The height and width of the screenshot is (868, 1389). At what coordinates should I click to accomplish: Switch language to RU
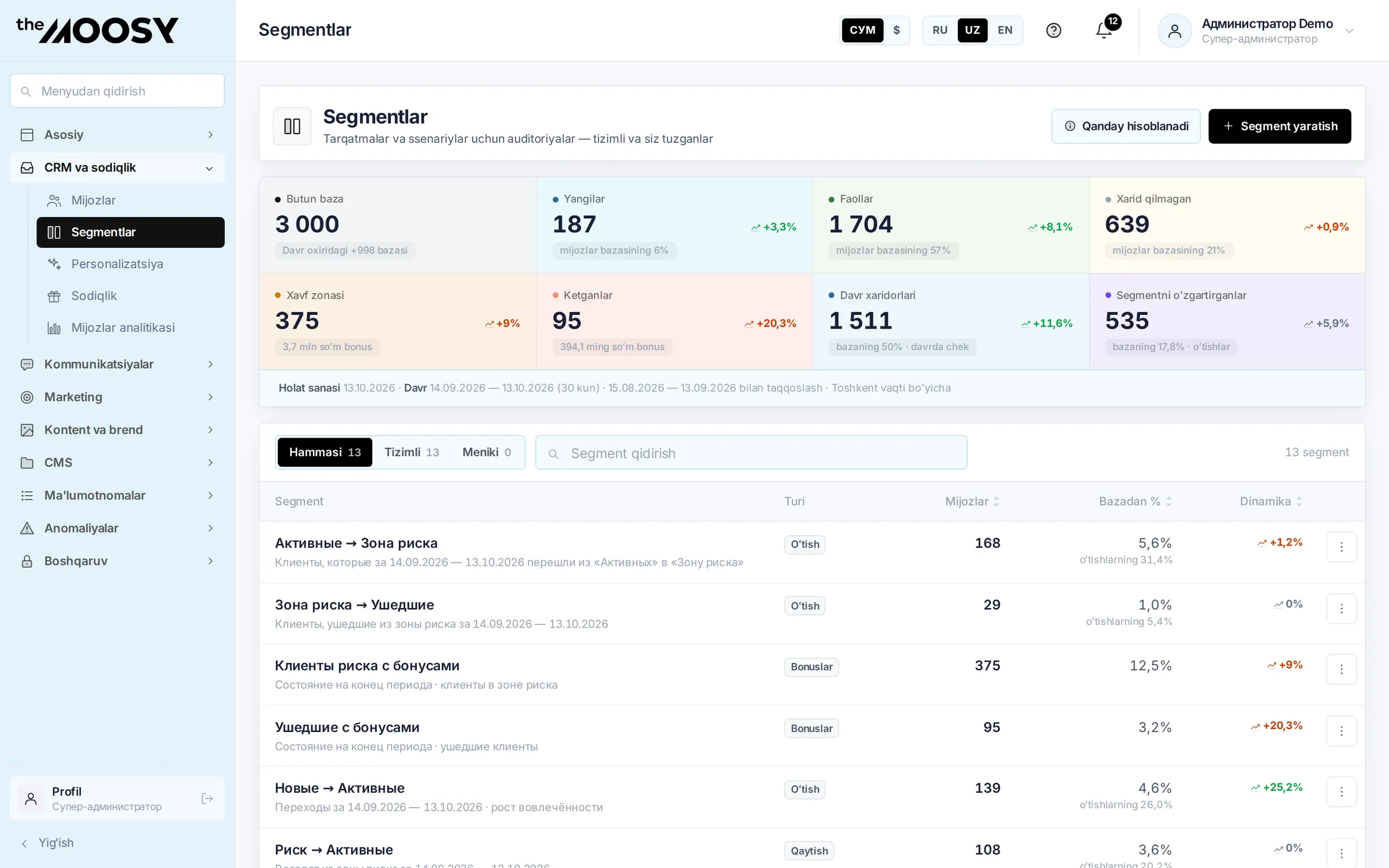[940, 30]
